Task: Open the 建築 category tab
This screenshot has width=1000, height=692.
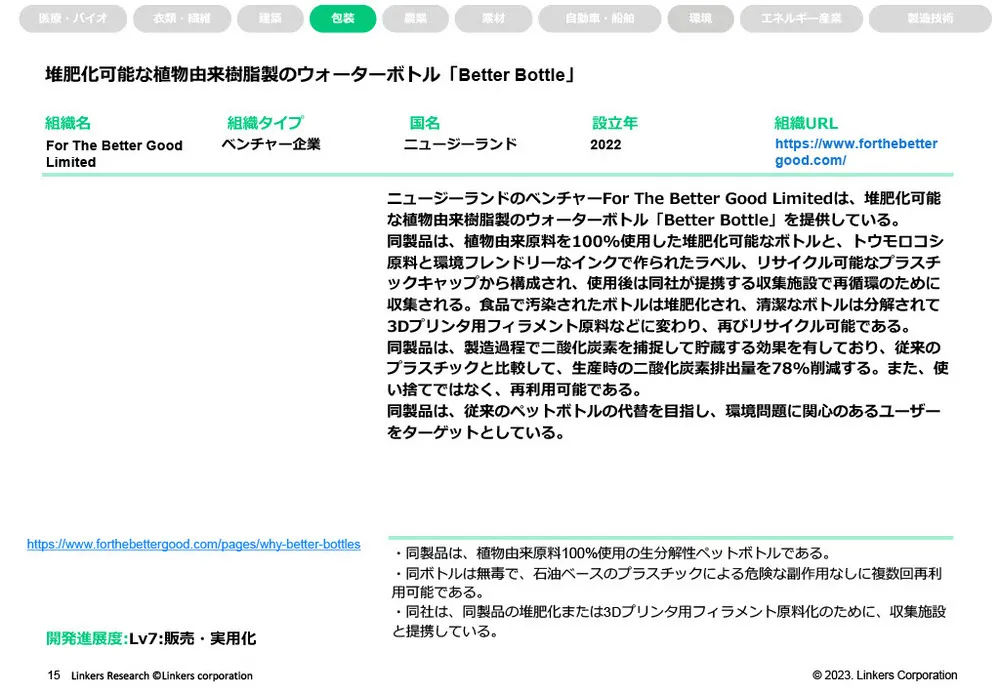Action: pos(270,18)
